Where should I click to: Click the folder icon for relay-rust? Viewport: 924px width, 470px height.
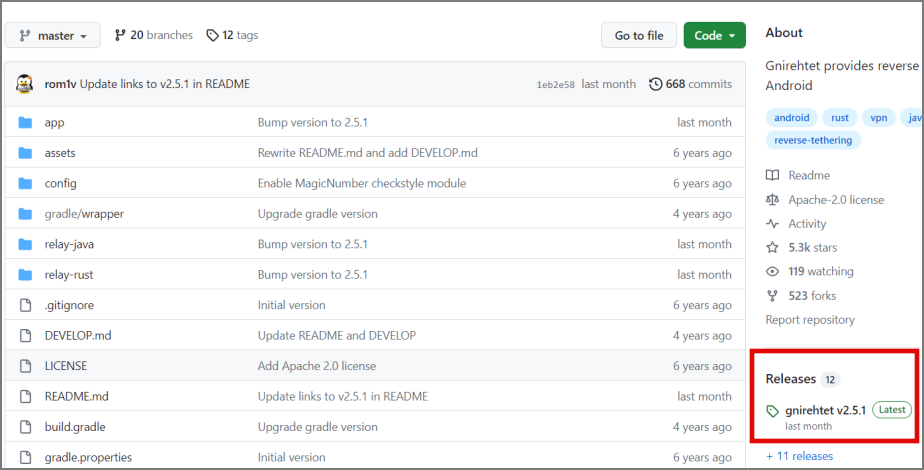point(25,274)
